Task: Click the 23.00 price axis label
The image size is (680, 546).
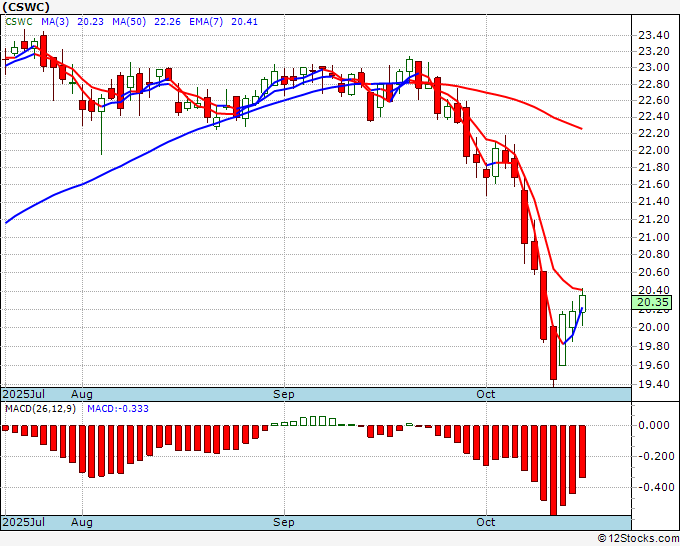Action: 654,68
